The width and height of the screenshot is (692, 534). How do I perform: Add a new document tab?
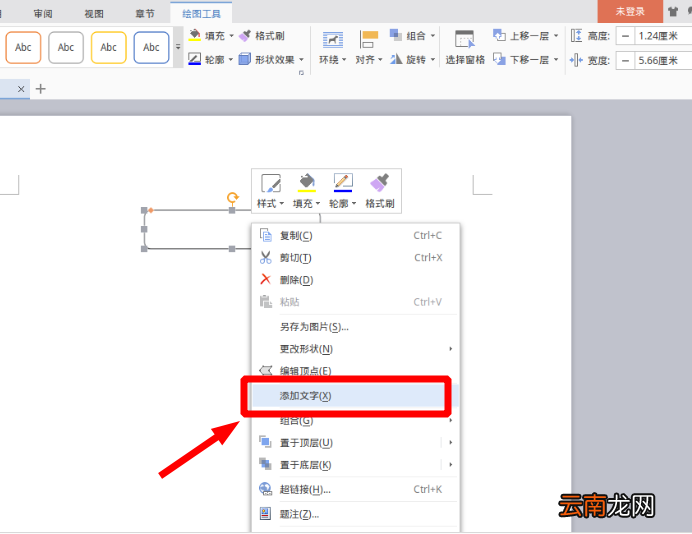click(41, 89)
